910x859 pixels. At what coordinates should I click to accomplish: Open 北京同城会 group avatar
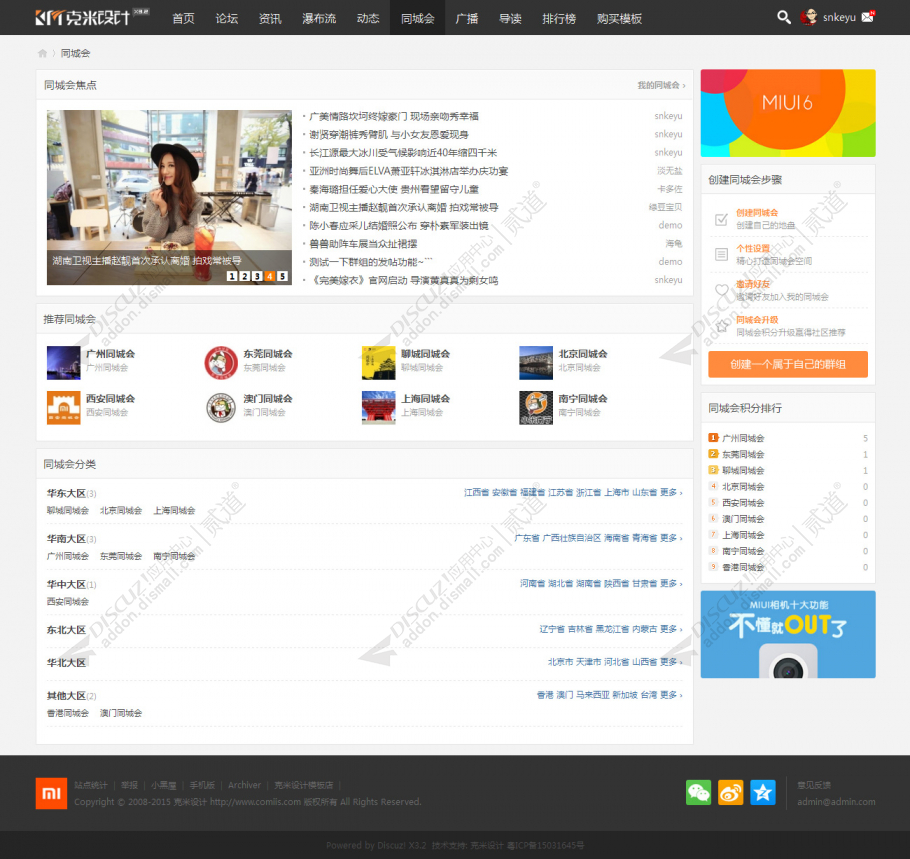[x=536, y=363]
